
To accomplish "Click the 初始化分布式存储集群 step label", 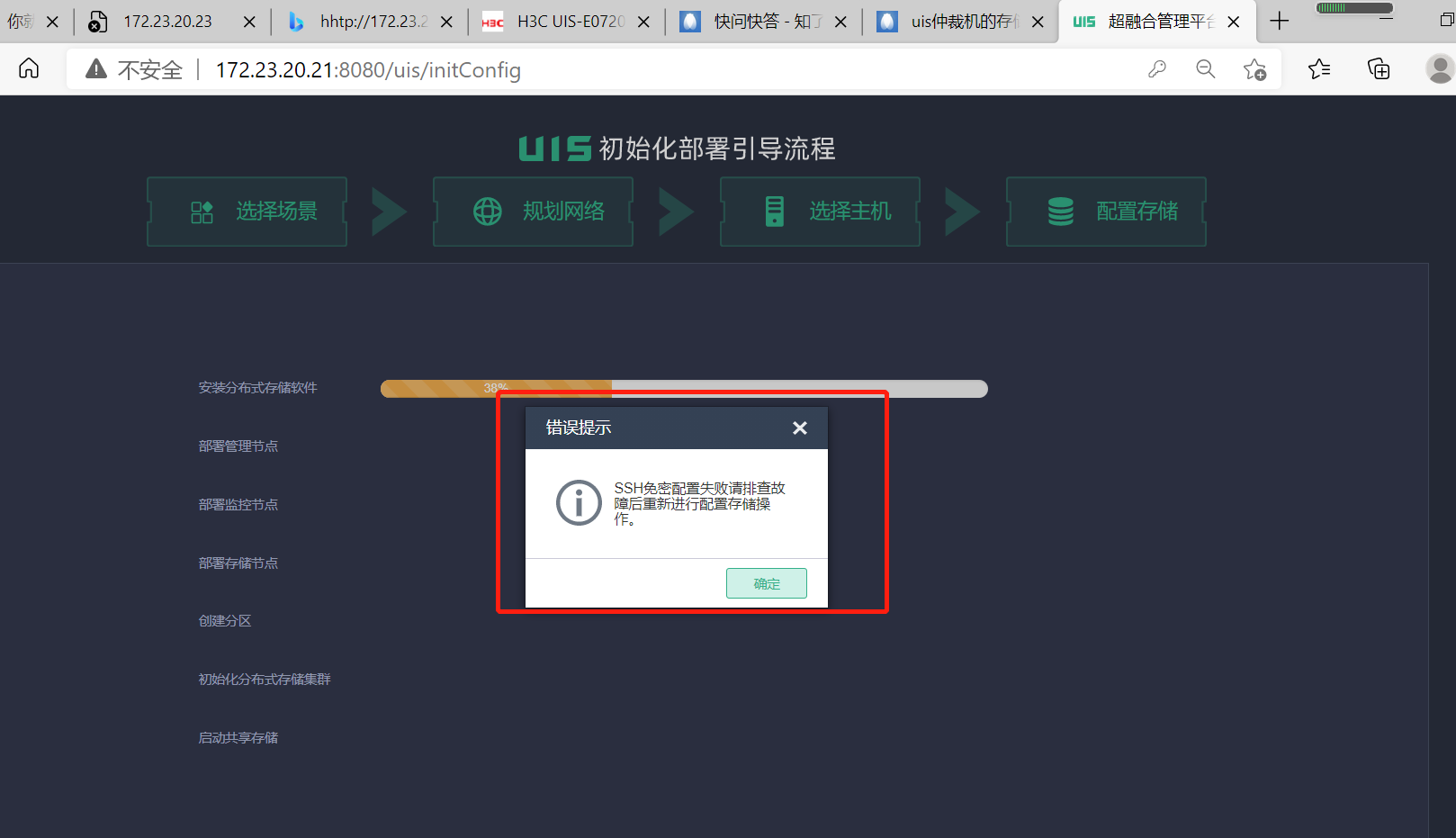I will 265,680.
